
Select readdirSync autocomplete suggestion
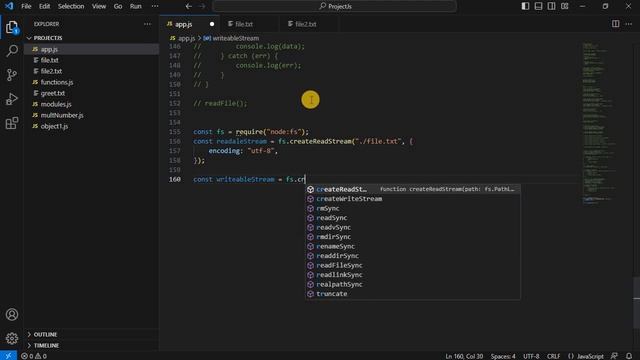(413, 256)
